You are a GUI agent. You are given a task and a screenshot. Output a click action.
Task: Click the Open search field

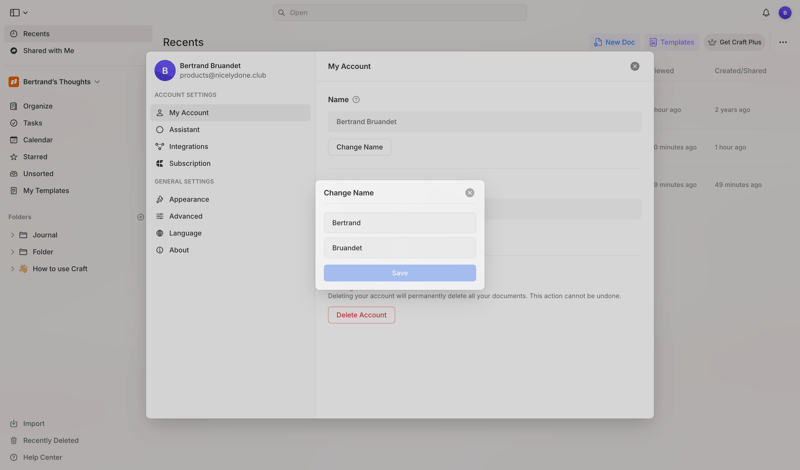(x=399, y=12)
